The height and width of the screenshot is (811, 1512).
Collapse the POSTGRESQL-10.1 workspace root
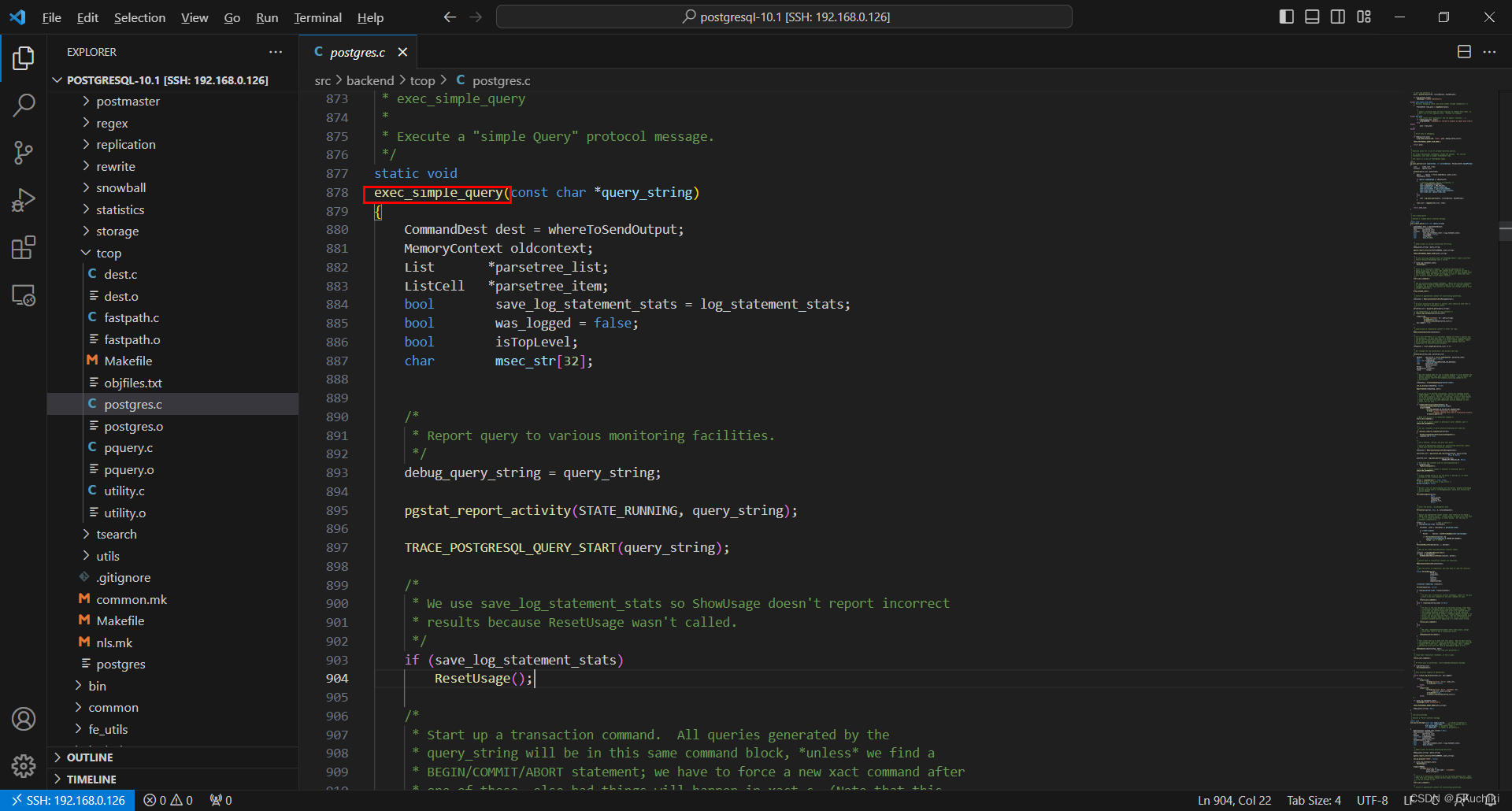click(167, 80)
